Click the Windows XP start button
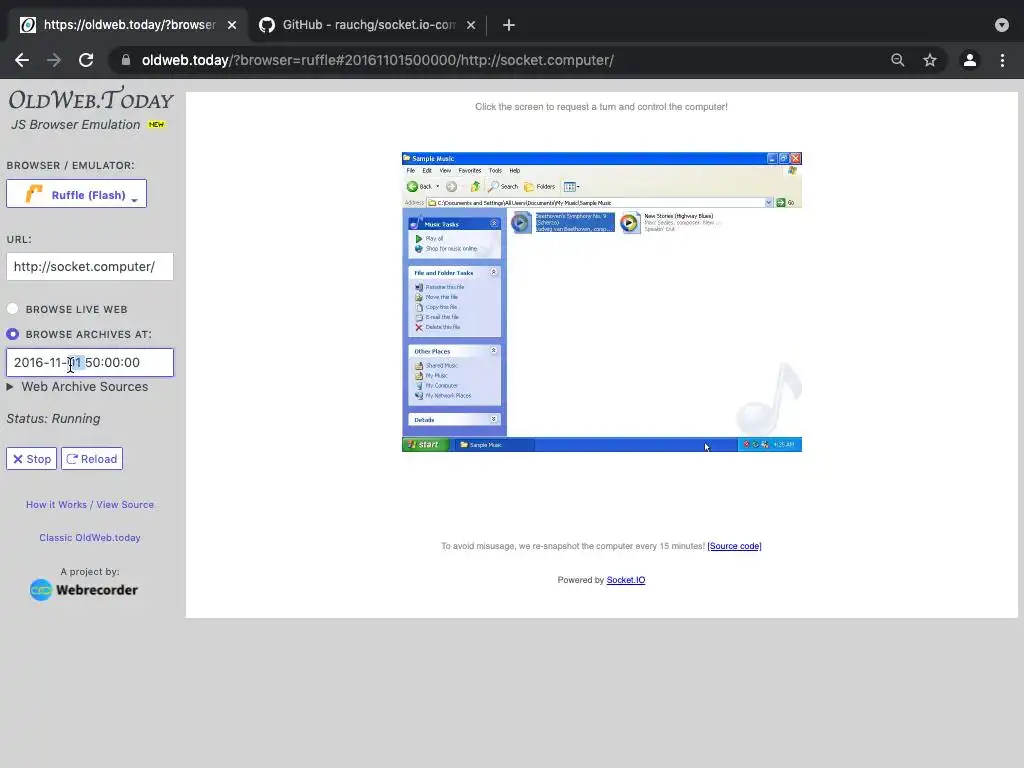Viewport: 1024px width, 768px height. coord(425,445)
